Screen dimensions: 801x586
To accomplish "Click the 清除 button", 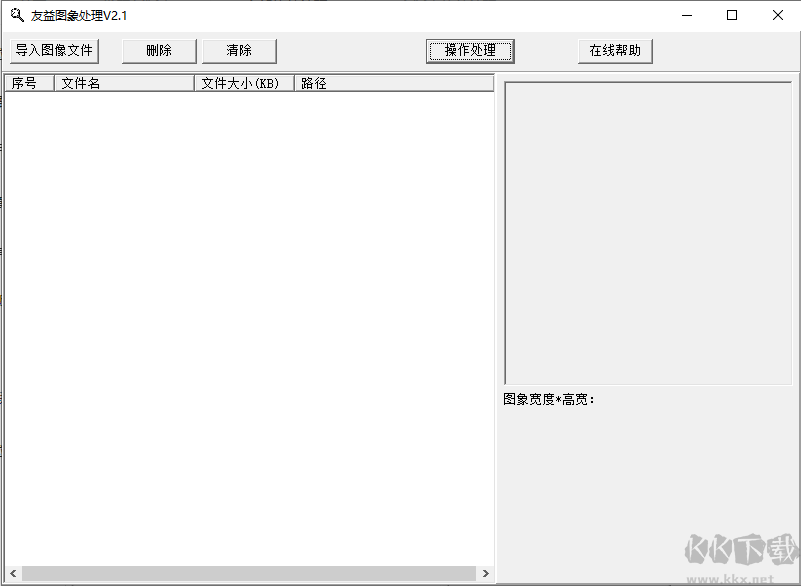I will (239, 51).
